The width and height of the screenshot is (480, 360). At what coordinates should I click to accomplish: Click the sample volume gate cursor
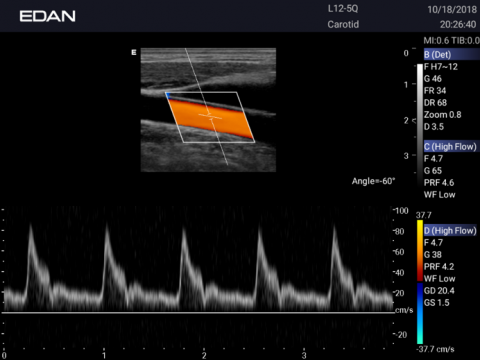pos(210,116)
